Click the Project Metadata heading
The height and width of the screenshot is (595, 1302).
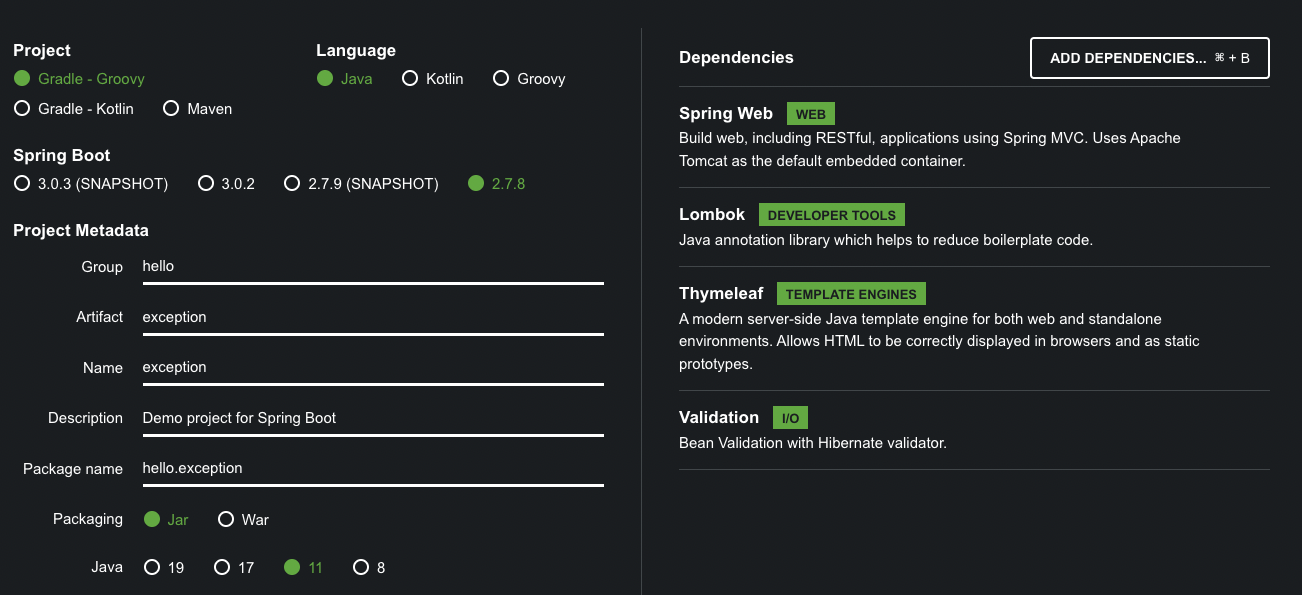coord(81,230)
